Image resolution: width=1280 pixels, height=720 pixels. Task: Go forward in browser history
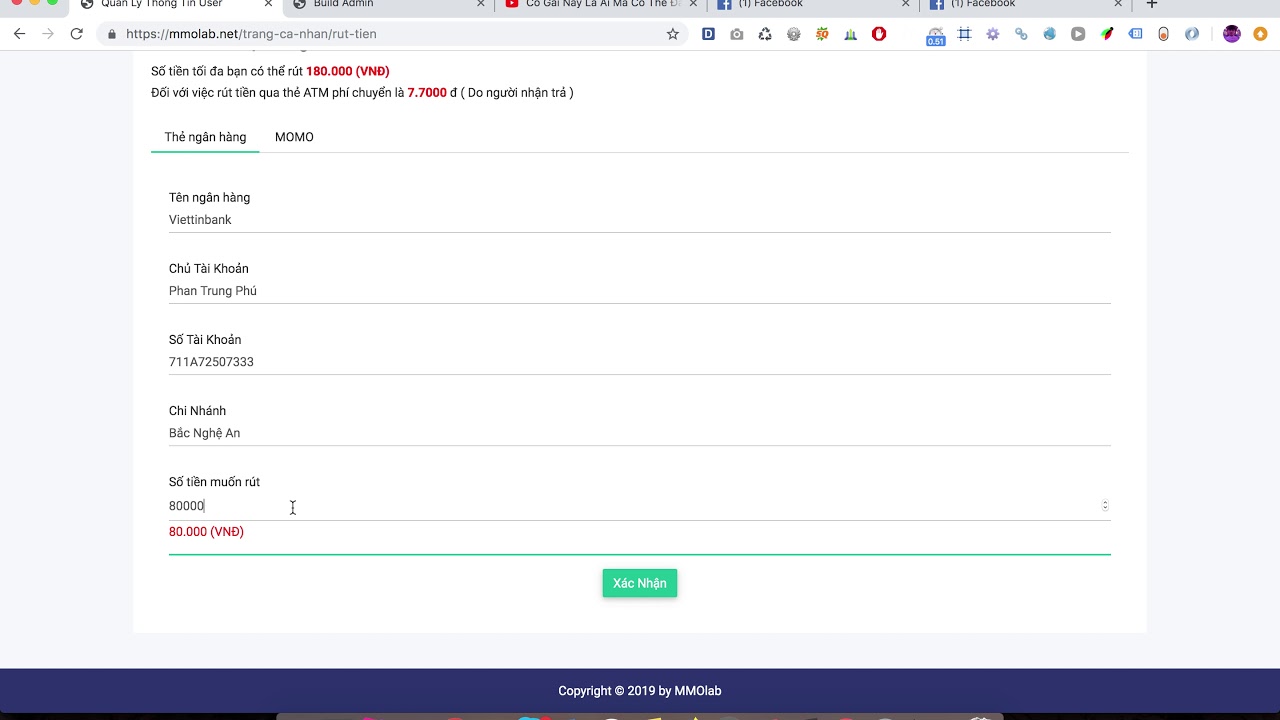tap(47, 34)
